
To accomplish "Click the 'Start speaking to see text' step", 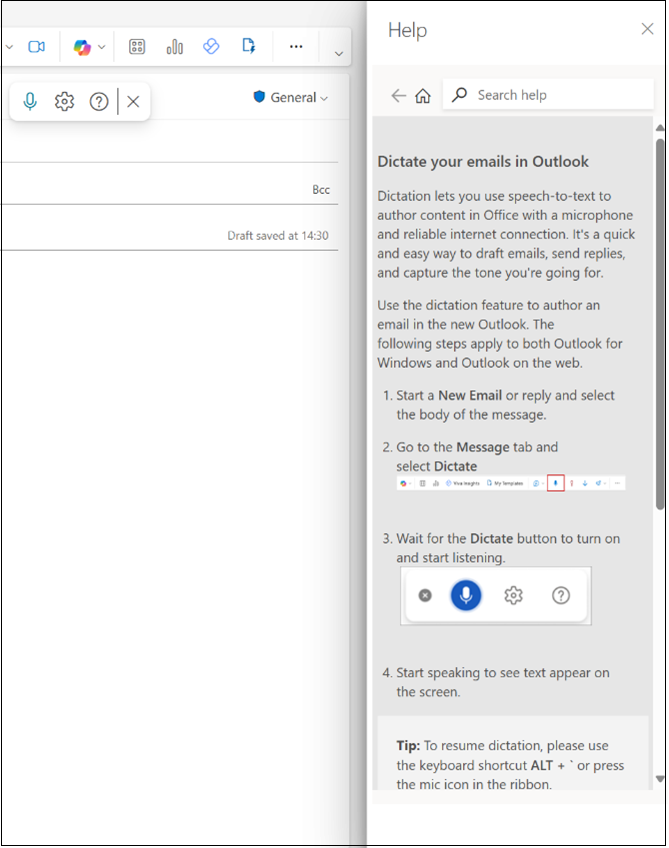I will click(x=502, y=682).
